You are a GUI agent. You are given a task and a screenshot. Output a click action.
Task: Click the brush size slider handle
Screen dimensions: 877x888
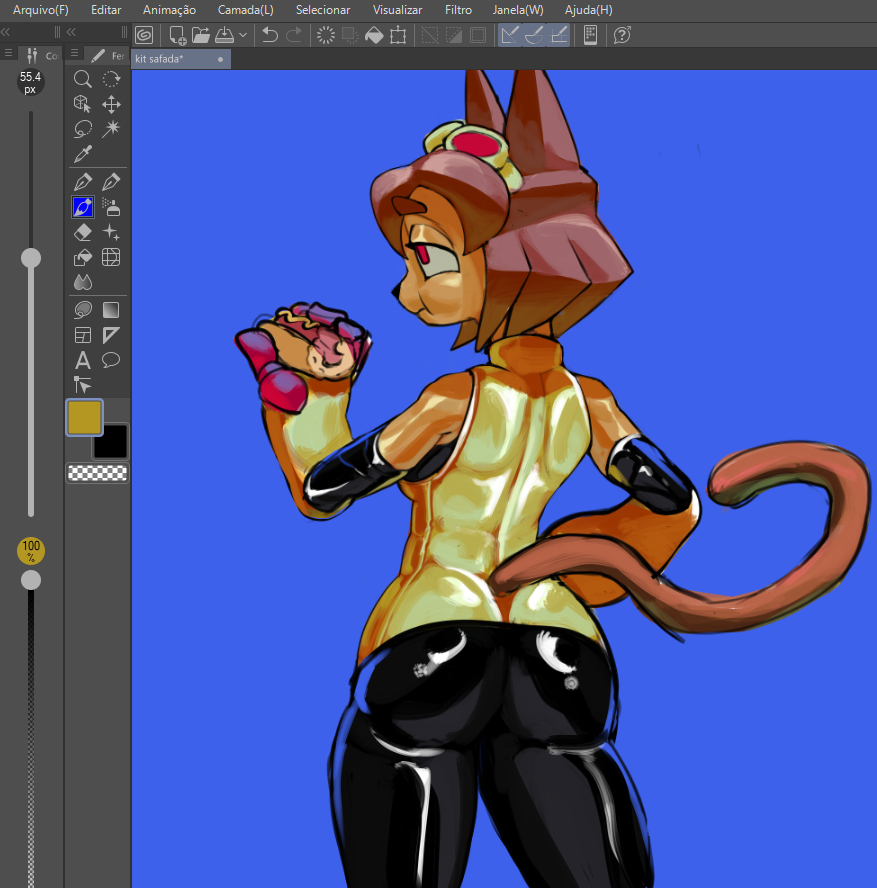tap(31, 258)
